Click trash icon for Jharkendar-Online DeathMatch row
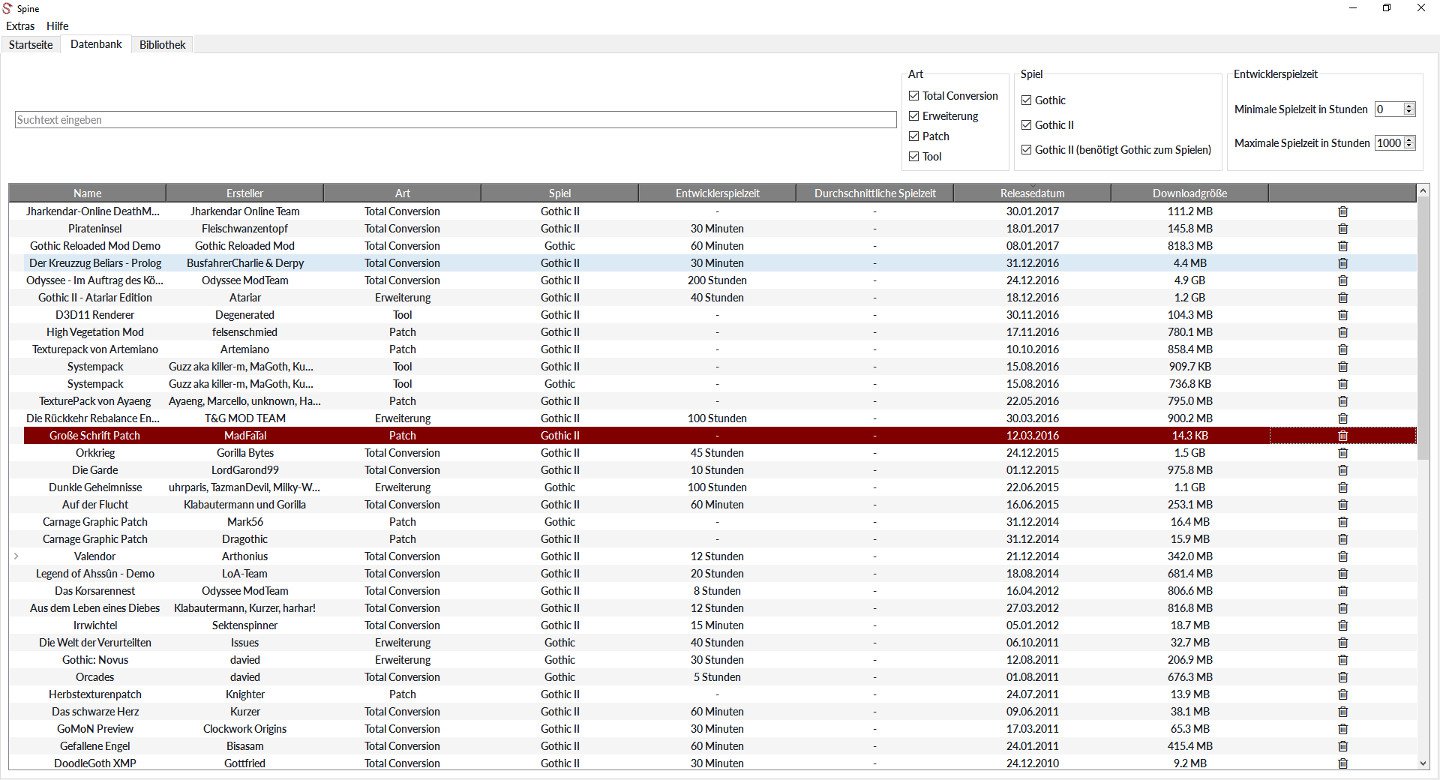The height and width of the screenshot is (780, 1440). coord(1342,212)
